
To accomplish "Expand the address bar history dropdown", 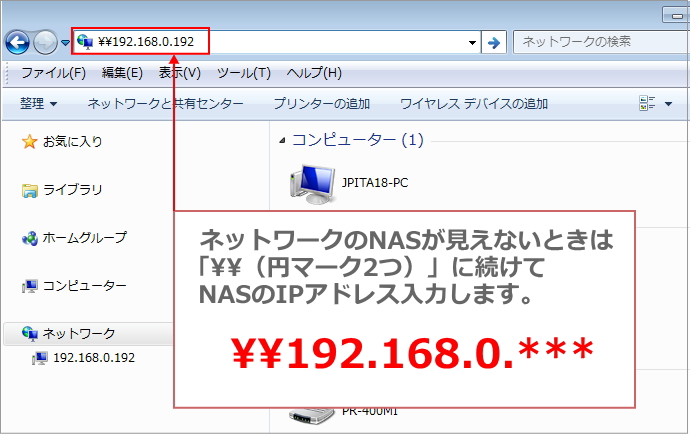I will coord(473,43).
